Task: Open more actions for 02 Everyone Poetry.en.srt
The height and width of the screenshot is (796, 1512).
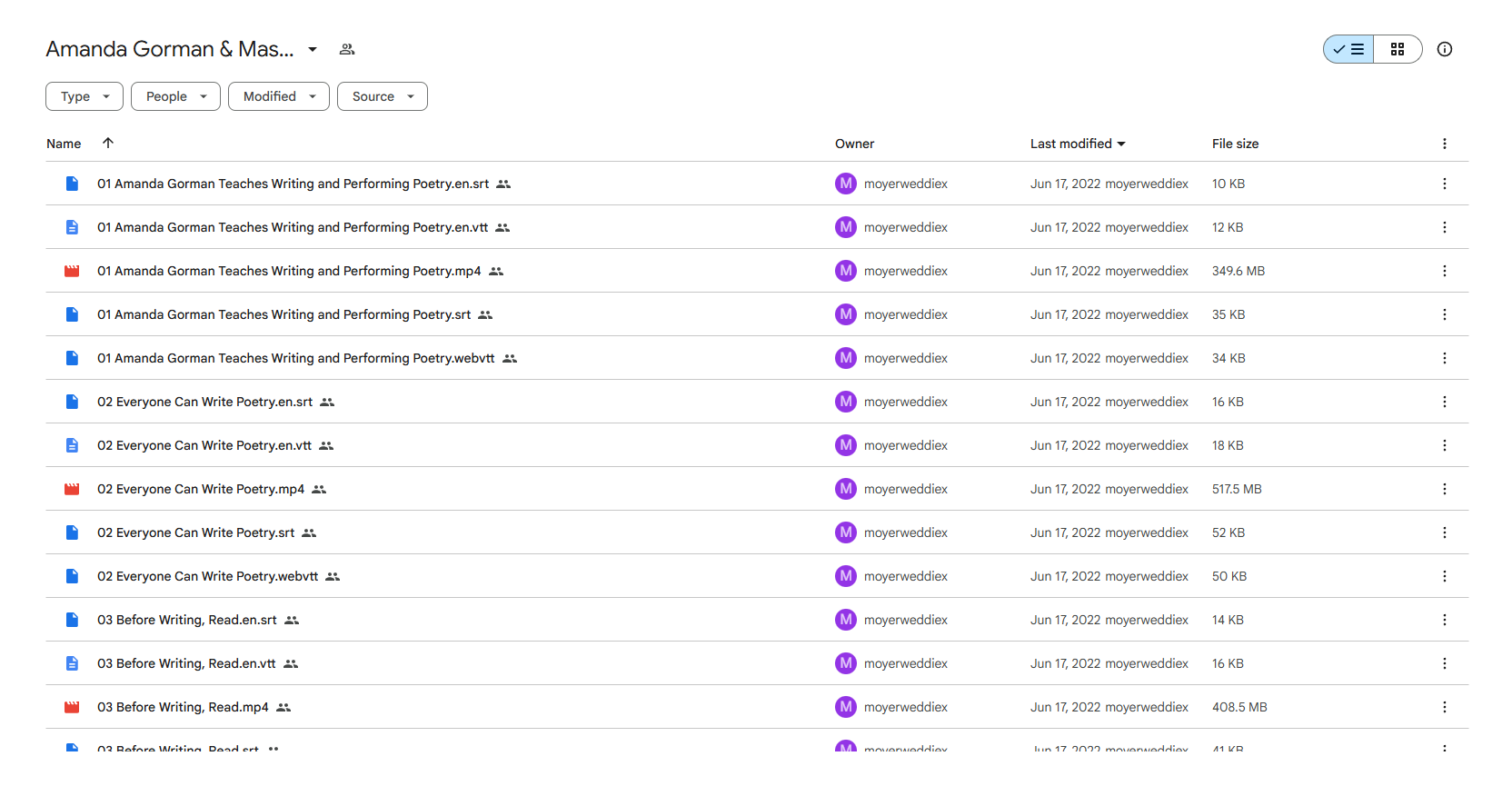Action: 1445,402
